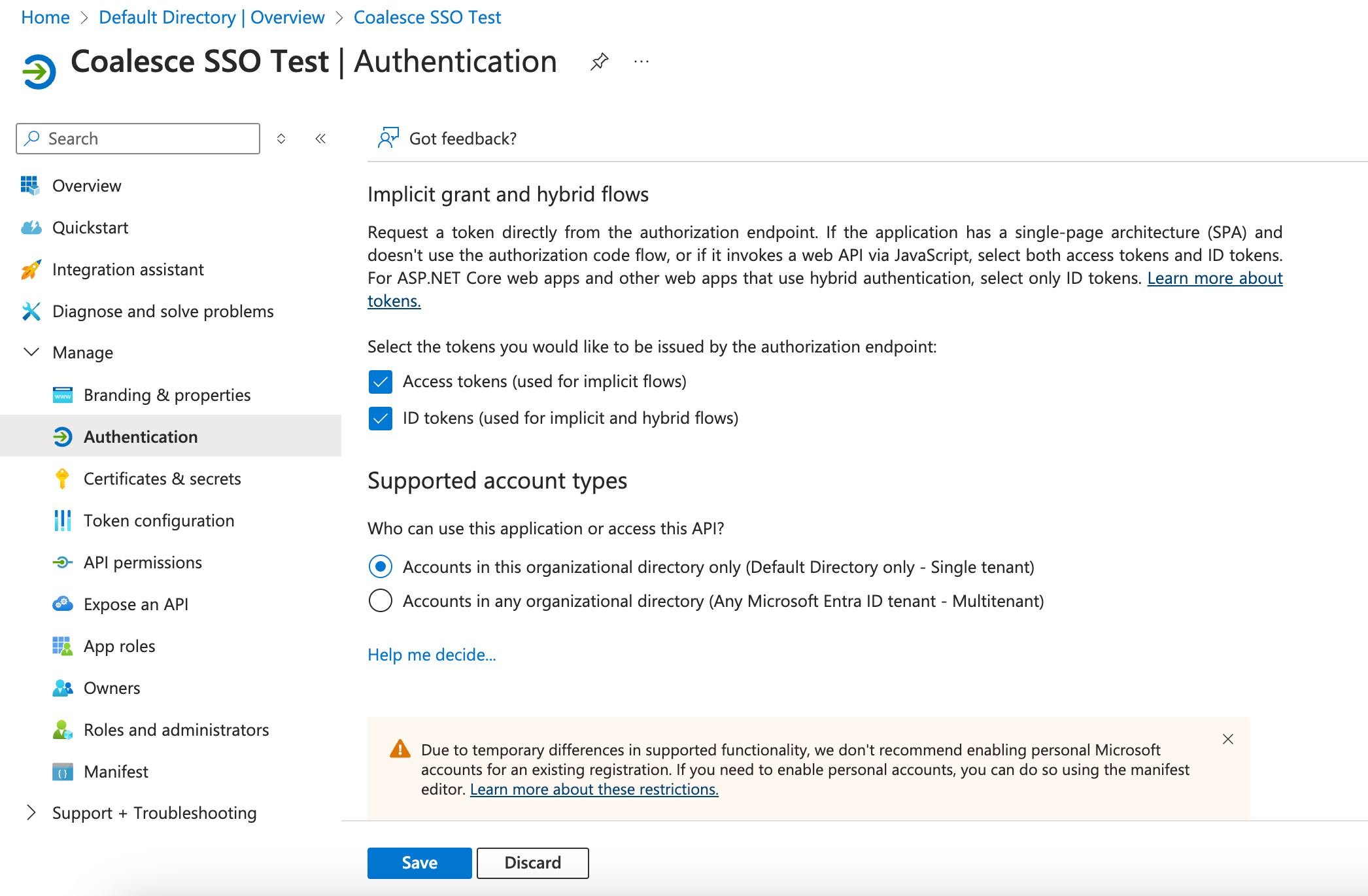
Task: Click the Overview grid icon
Action: [30, 186]
